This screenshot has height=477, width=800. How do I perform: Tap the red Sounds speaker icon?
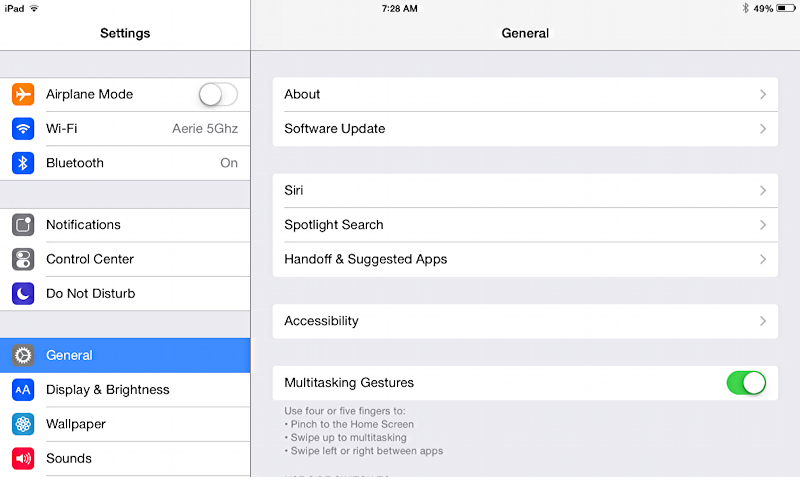tap(23, 459)
